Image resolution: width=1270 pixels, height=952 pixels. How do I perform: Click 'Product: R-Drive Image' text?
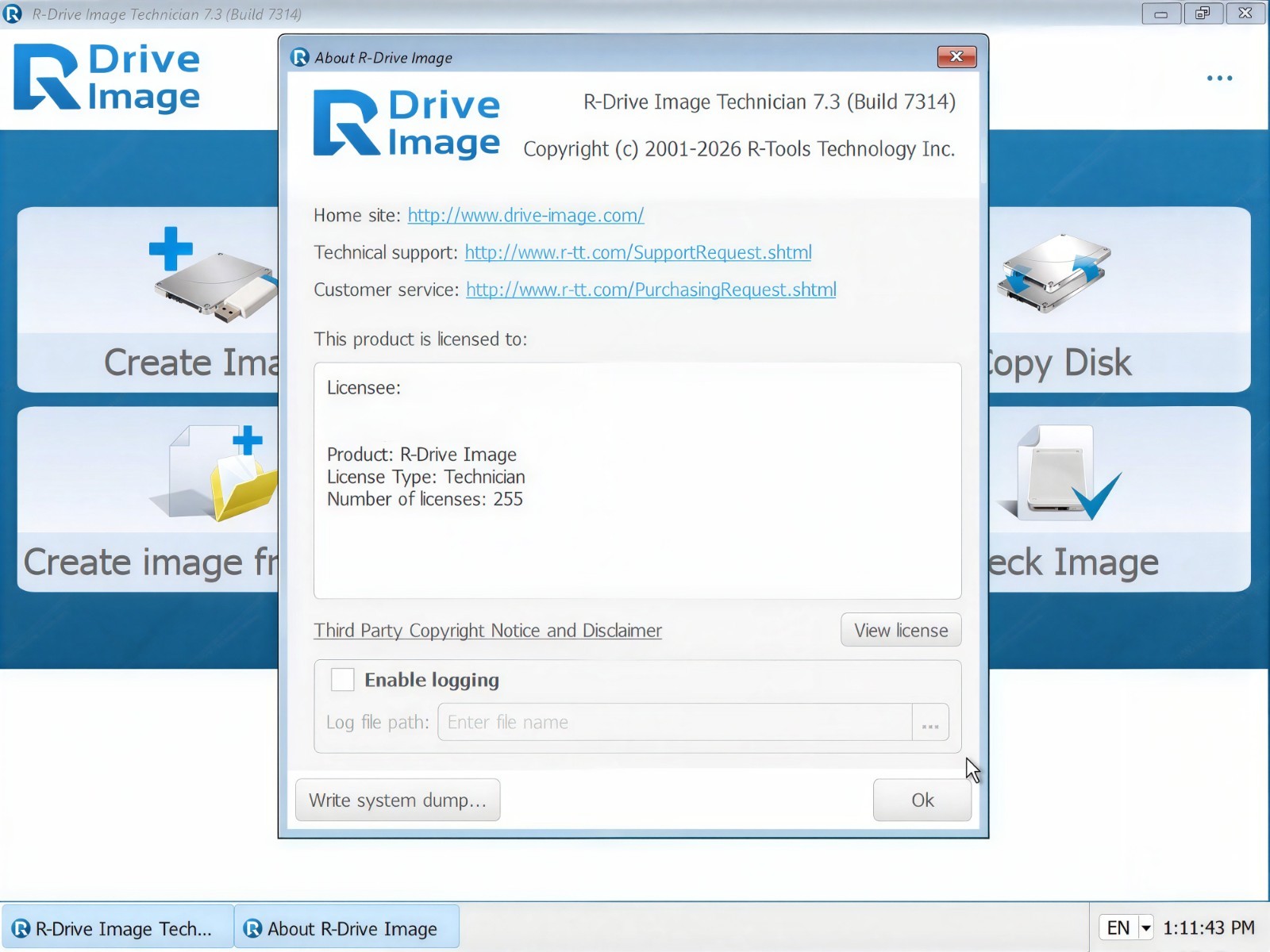click(421, 455)
